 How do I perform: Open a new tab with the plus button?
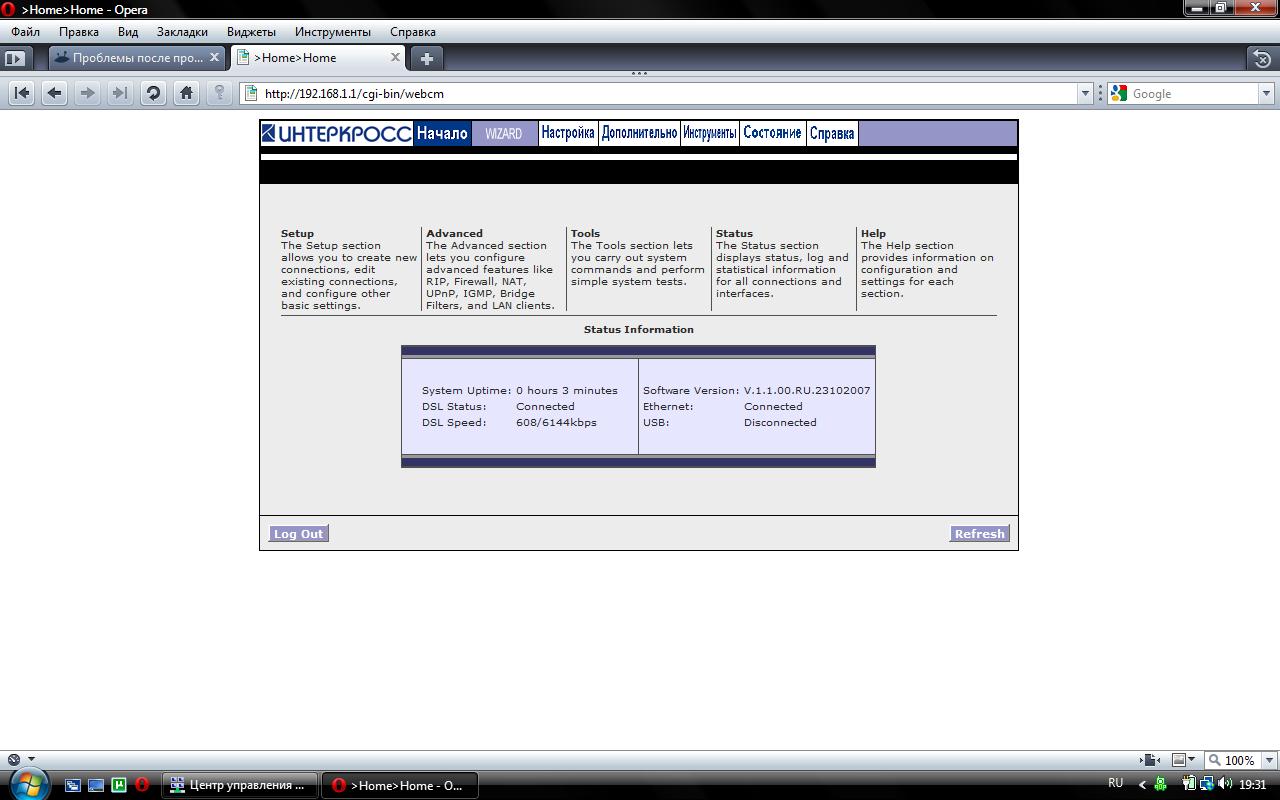(x=426, y=58)
